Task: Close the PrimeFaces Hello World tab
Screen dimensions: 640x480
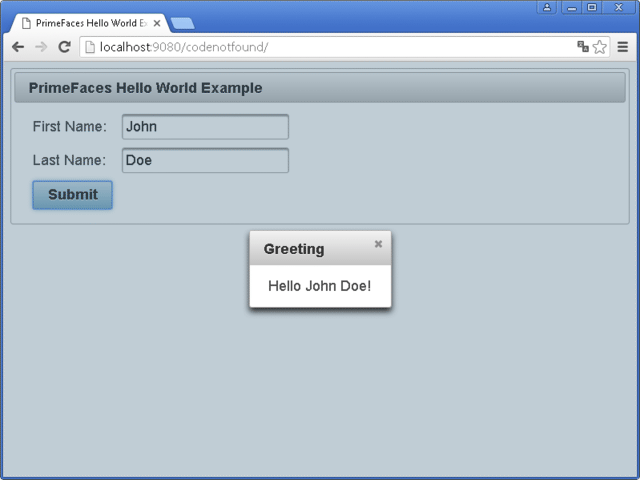Action: click(156, 22)
